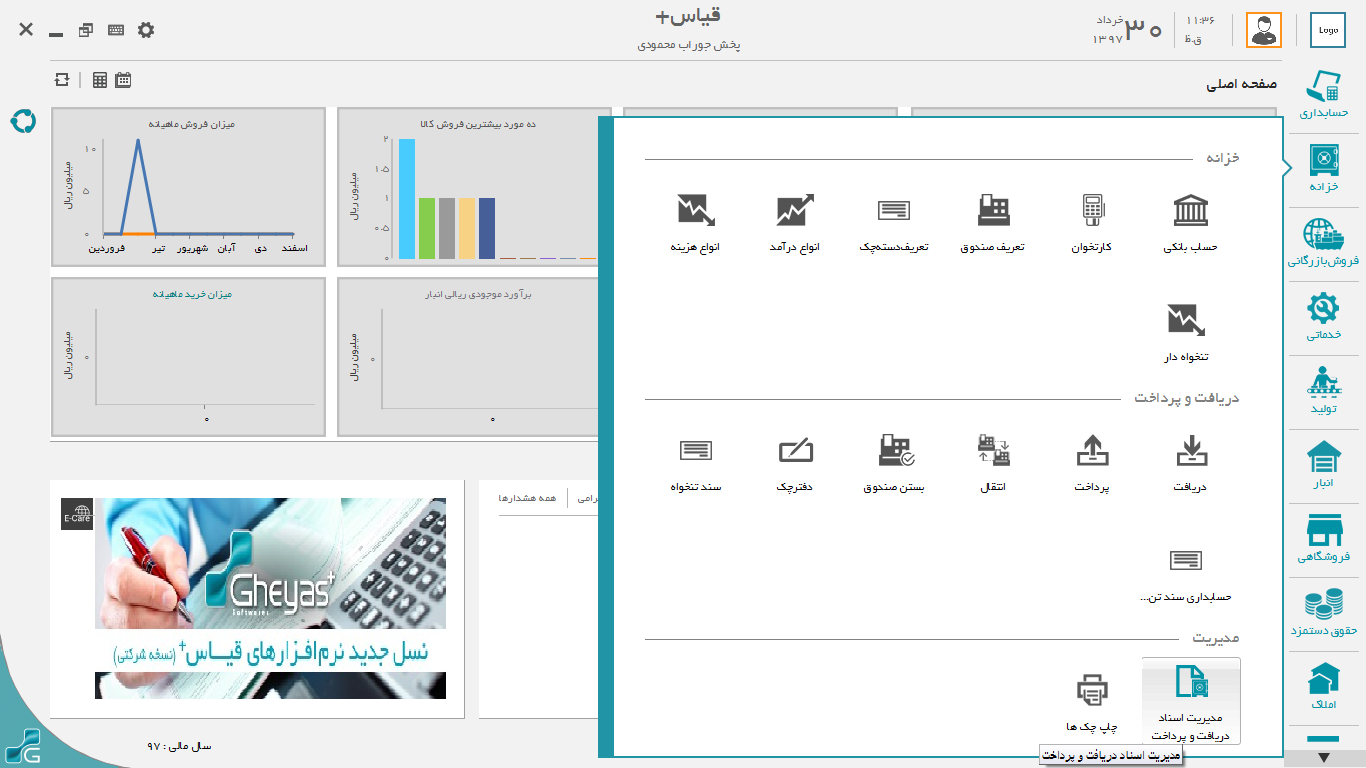Select فروشگاهی module in sidebar
Screen dimensions: 1366x768
coord(1325,540)
